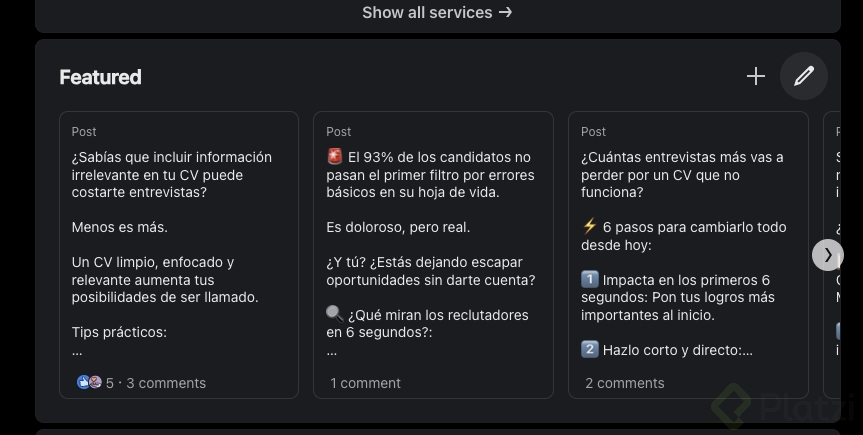
Task: Expand truncated text of second post ellipsis
Action: pyautogui.click(x=331, y=351)
